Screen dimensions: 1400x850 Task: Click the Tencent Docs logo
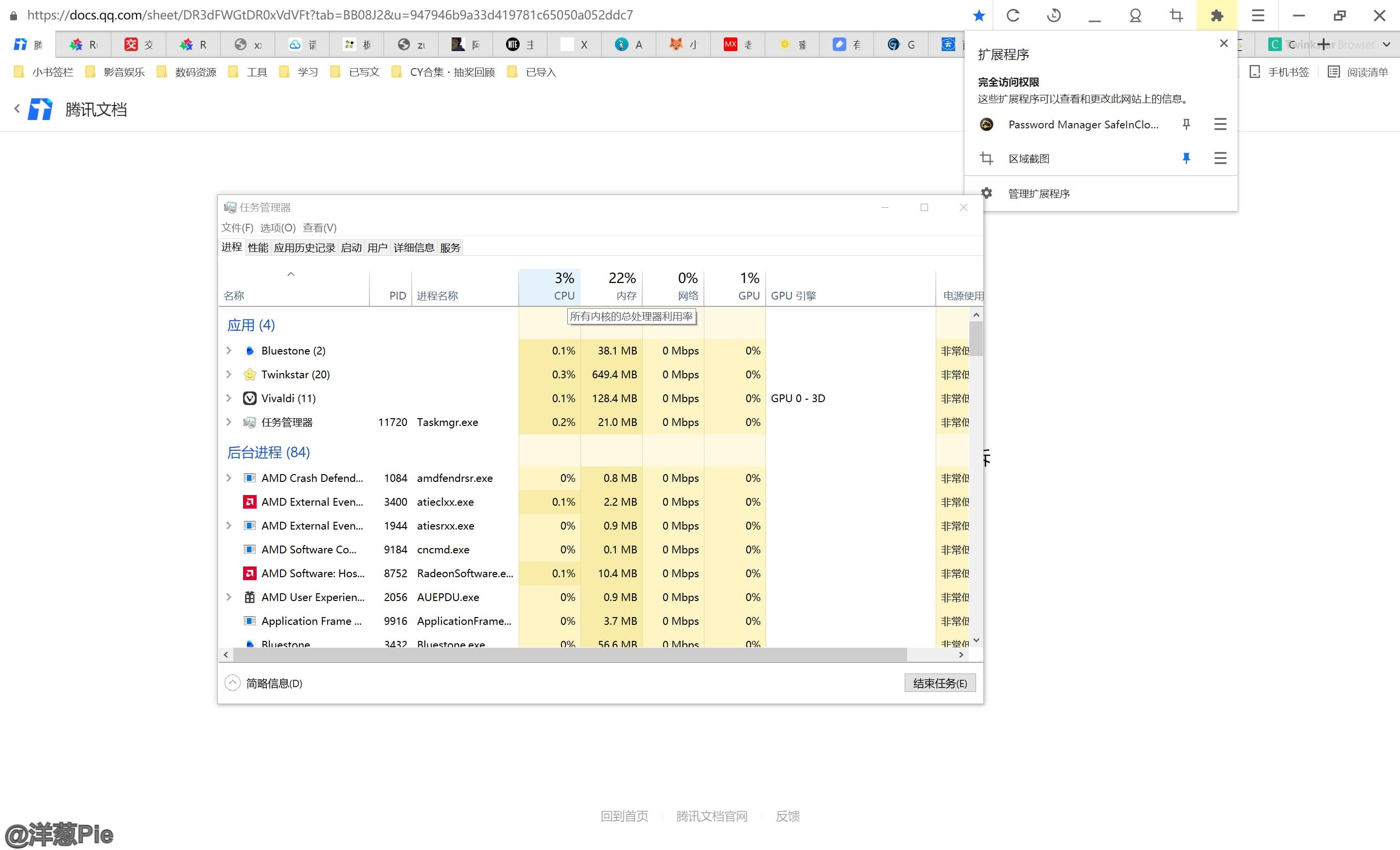[x=40, y=109]
